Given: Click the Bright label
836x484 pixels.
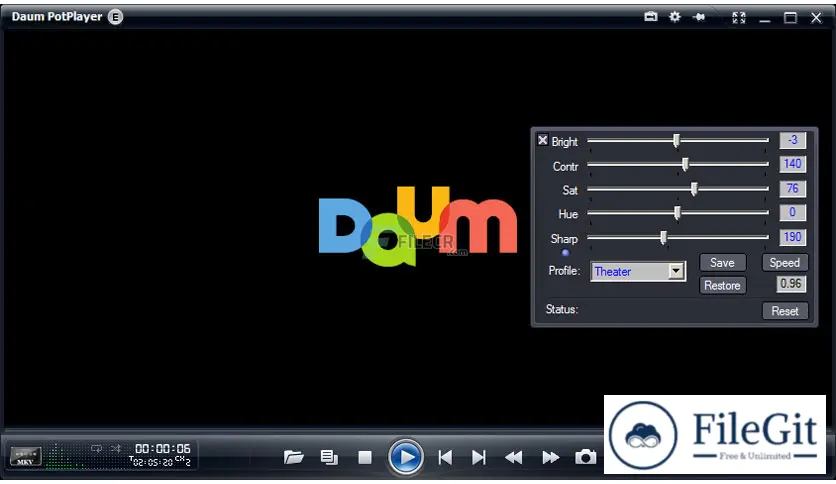Looking at the screenshot, I should tap(565, 142).
